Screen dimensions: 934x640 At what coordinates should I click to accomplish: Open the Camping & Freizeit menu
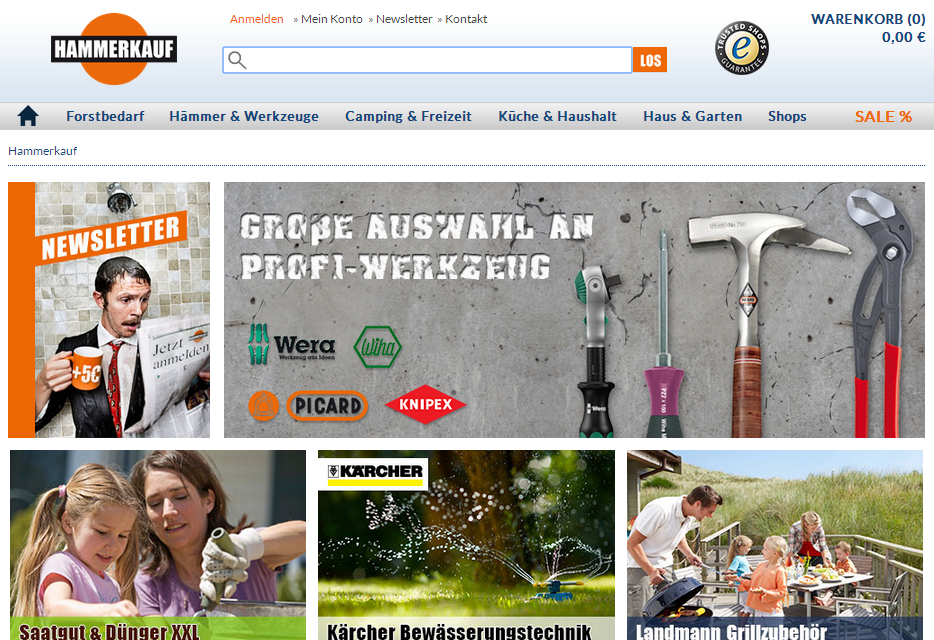tap(408, 116)
